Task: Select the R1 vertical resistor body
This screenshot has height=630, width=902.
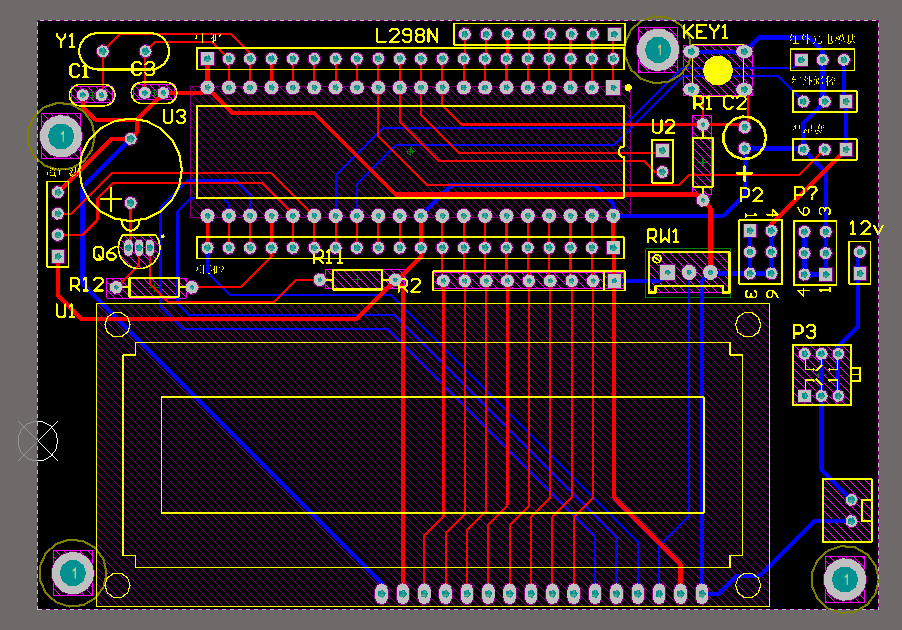Action: (x=702, y=162)
